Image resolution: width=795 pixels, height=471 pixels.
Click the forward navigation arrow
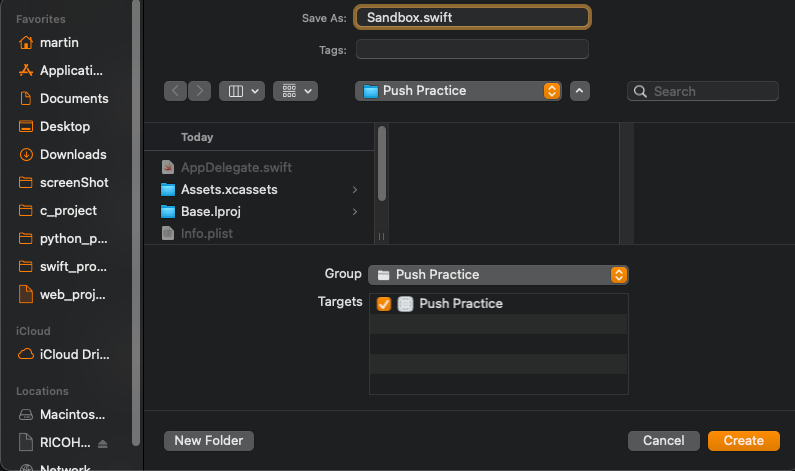pos(199,91)
